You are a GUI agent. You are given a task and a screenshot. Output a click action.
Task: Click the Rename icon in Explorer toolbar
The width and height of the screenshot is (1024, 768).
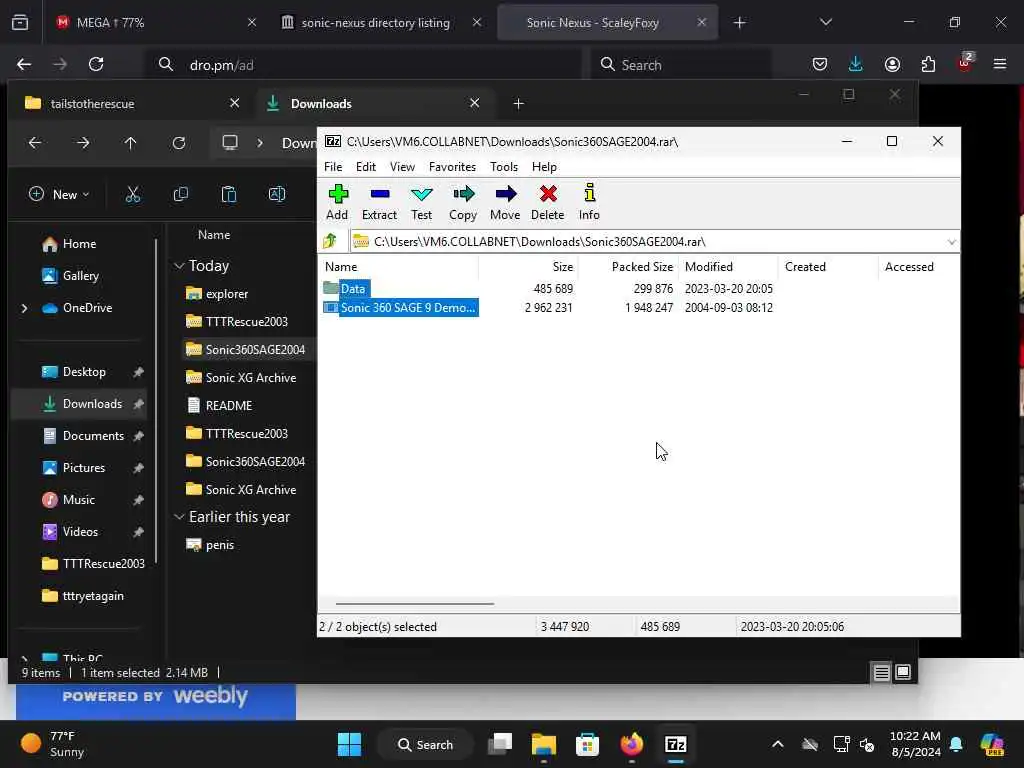click(277, 195)
